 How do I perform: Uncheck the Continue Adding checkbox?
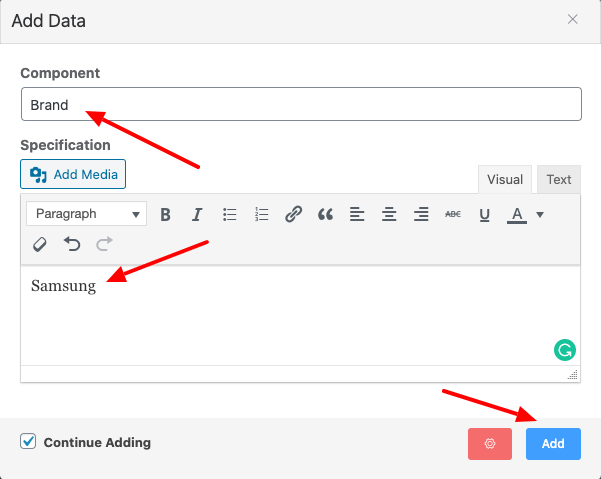(x=29, y=442)
